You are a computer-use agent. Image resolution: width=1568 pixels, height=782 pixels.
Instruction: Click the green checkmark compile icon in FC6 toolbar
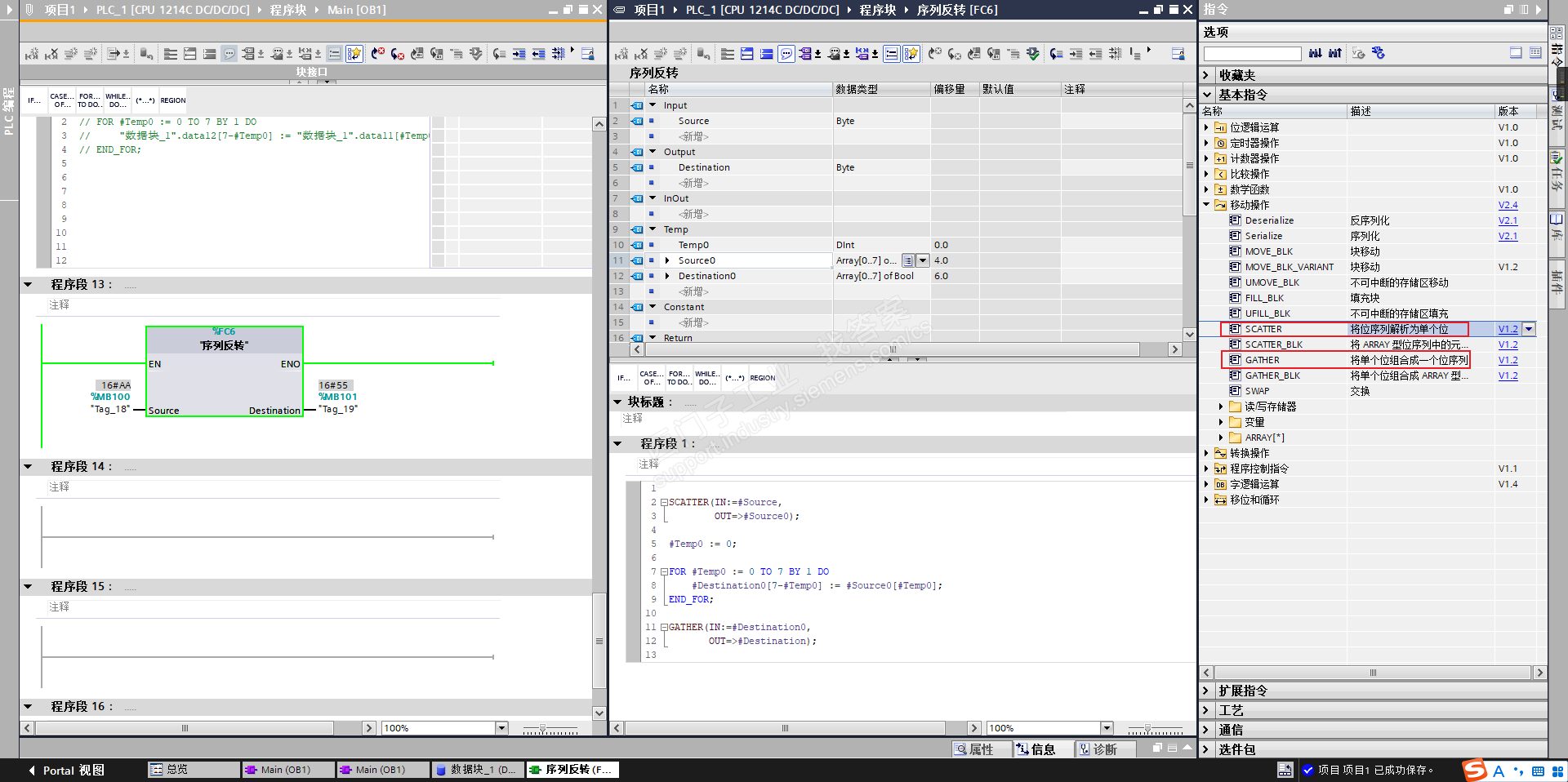(x=1033, y=54)
